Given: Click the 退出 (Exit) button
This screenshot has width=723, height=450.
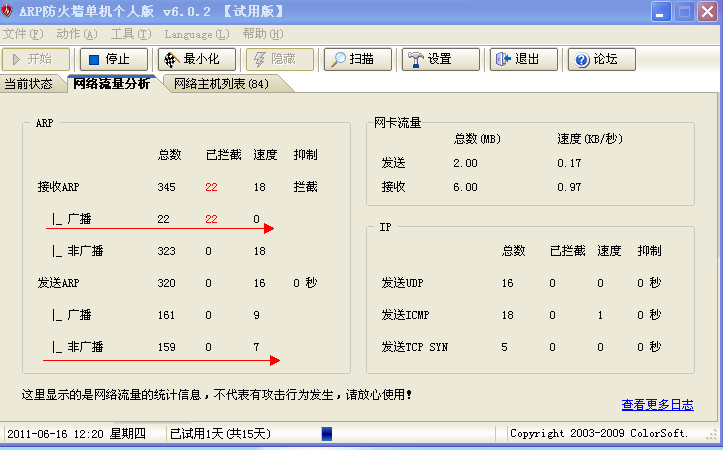Looking at the screenshot, I should [524, 59].
